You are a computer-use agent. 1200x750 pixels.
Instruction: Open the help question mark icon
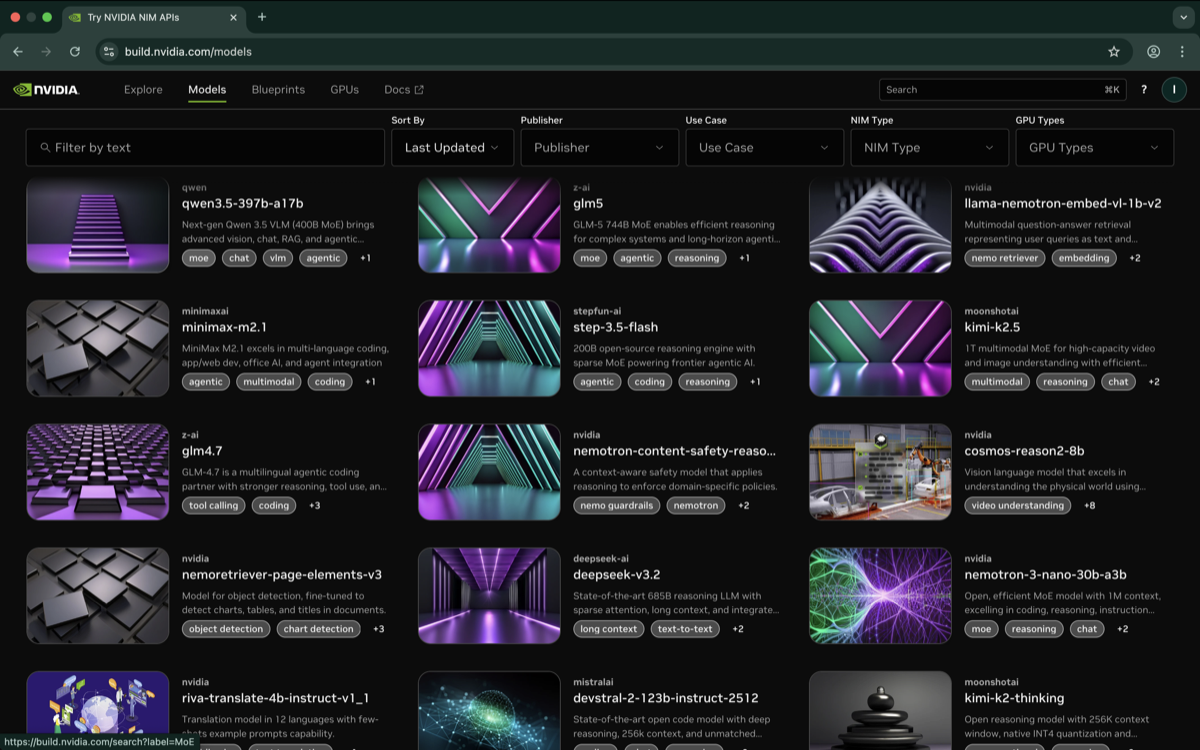coord(1144,90)
